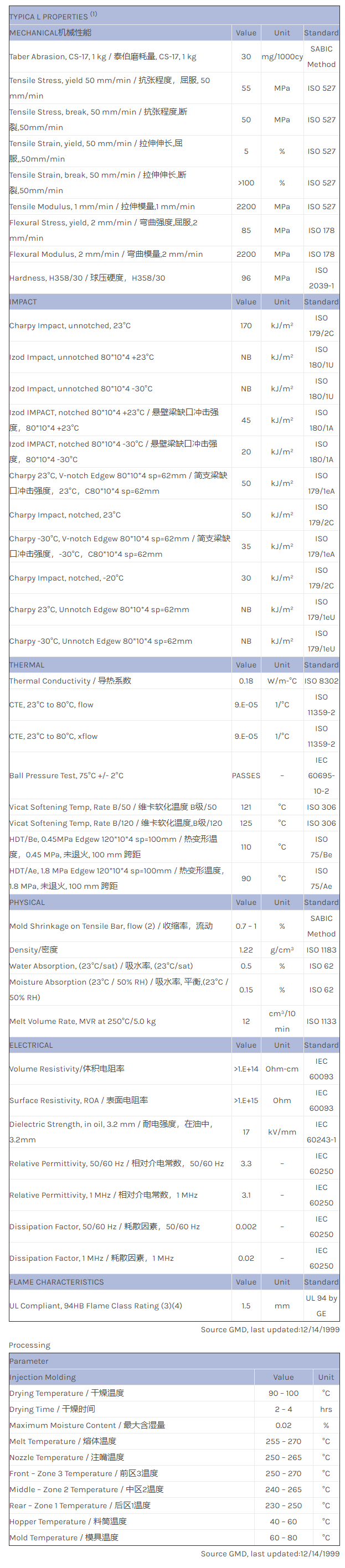This screenshot has height=1568, width=345.
Task: Click the FLAME CHARACTERISTICS section header
Action: coord(56,1282)
